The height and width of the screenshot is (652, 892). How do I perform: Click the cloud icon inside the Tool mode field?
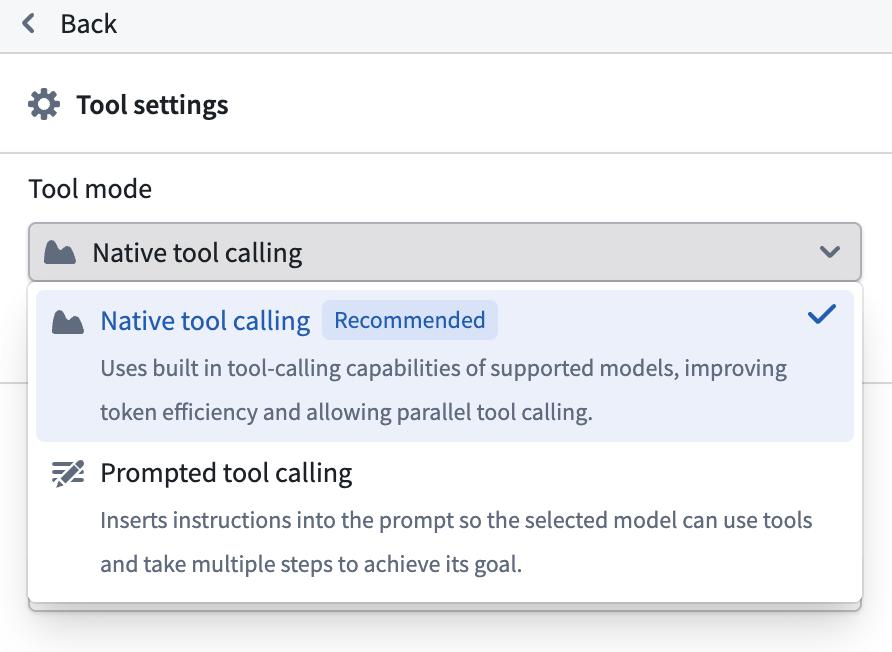pyautogui.click(x=60, y=252)
